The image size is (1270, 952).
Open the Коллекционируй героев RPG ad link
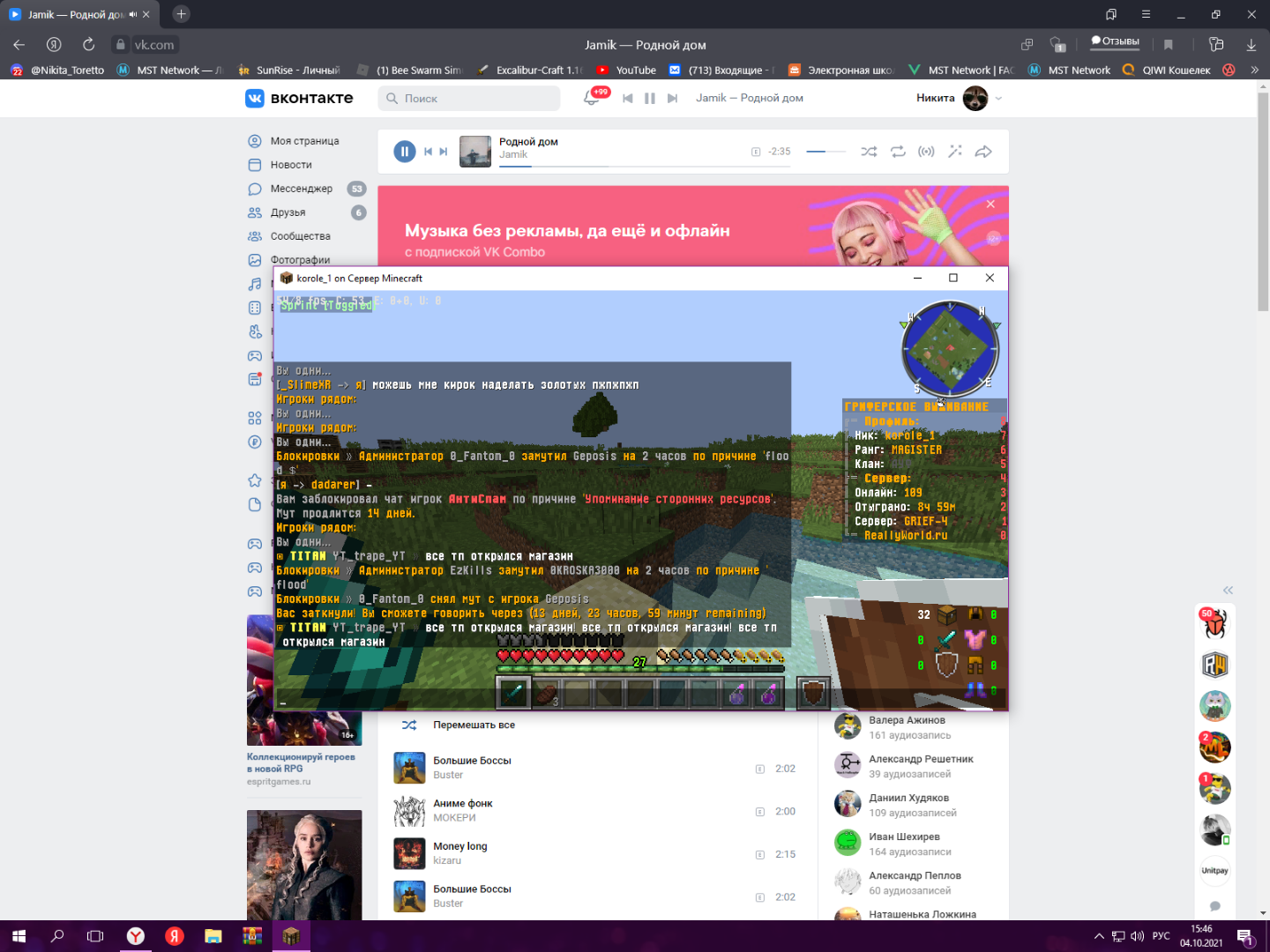(301, 762)
